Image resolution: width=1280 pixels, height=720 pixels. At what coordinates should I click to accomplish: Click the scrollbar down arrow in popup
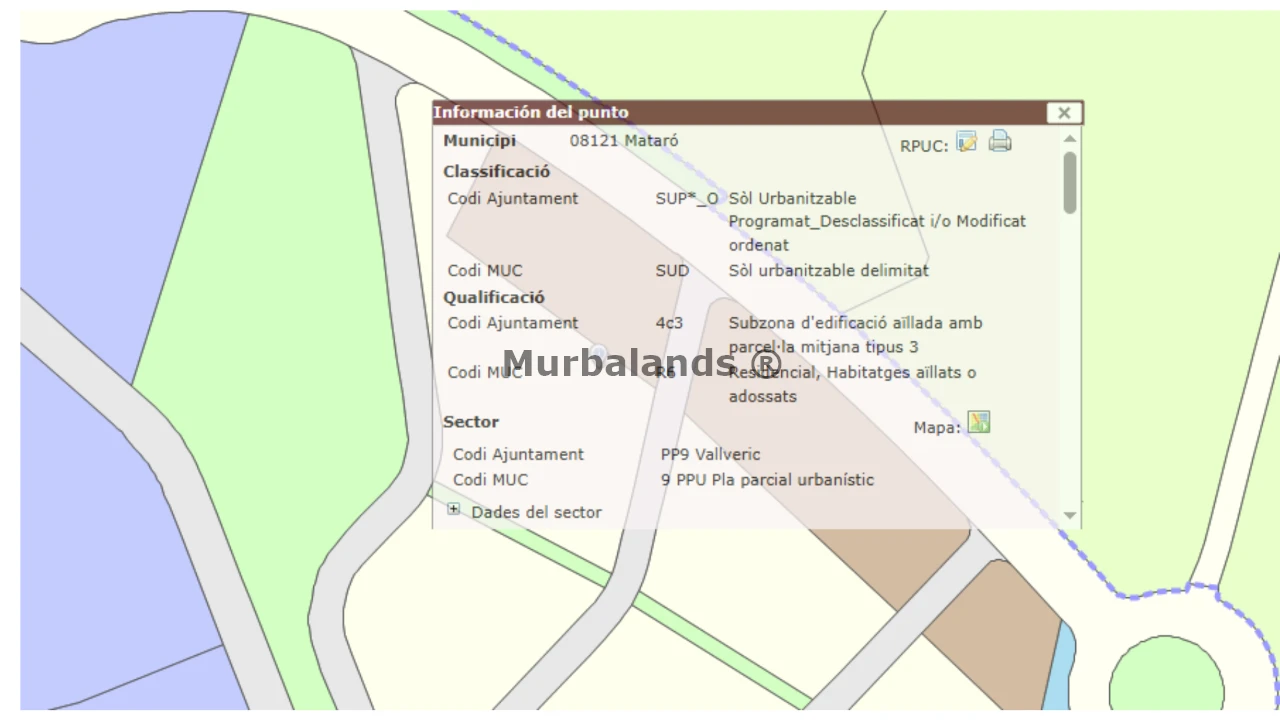pyautogui.click(x=1070, y=515)
